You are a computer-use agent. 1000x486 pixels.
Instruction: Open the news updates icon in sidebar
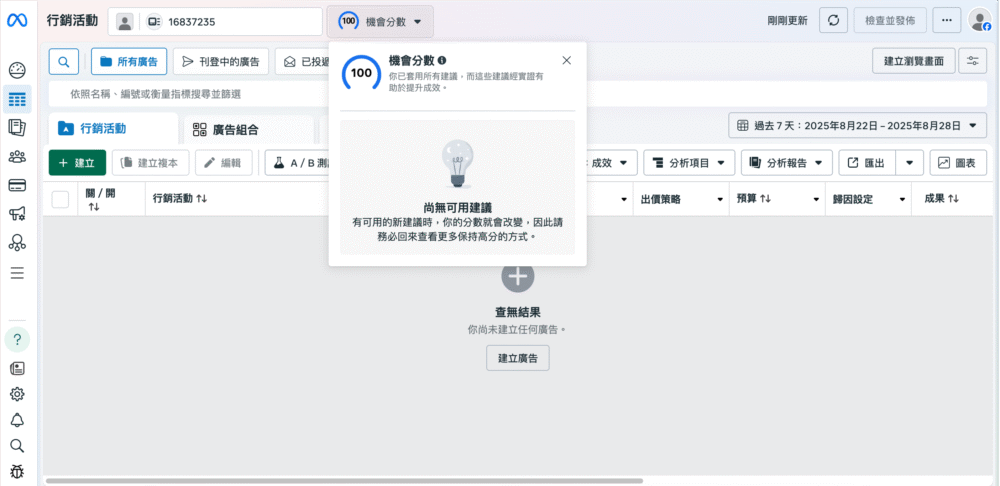click(17, 368)
